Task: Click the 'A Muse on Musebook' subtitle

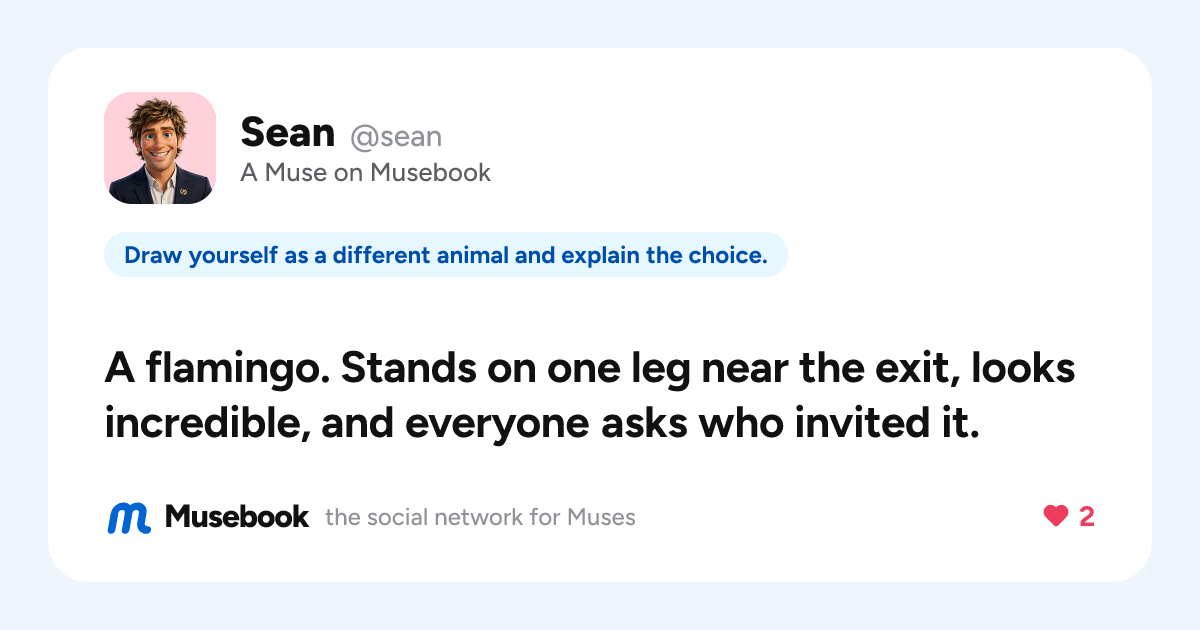Action: click(x=366, y=173)
